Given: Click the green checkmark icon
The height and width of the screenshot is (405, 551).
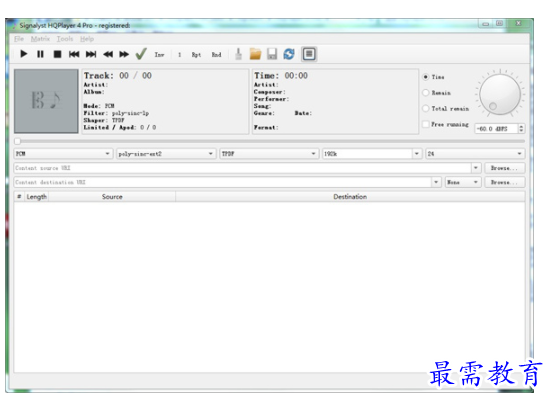Looking at the screenshot, I should coord(141,54).
